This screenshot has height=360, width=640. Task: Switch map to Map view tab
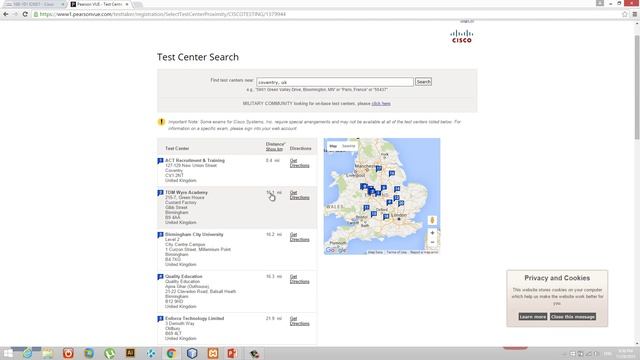333,146
